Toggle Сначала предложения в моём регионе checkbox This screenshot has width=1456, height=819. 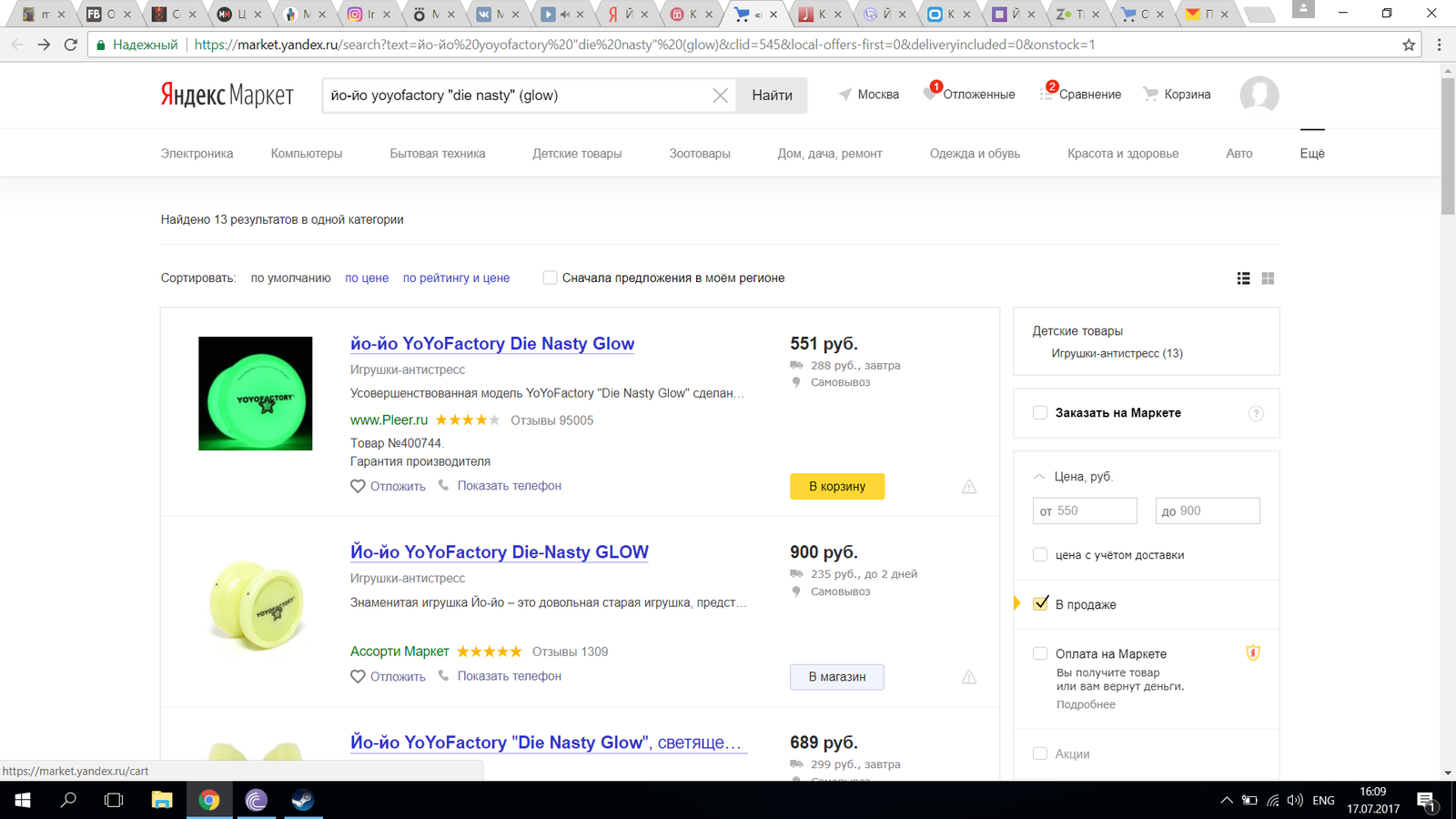pos(550,278)
